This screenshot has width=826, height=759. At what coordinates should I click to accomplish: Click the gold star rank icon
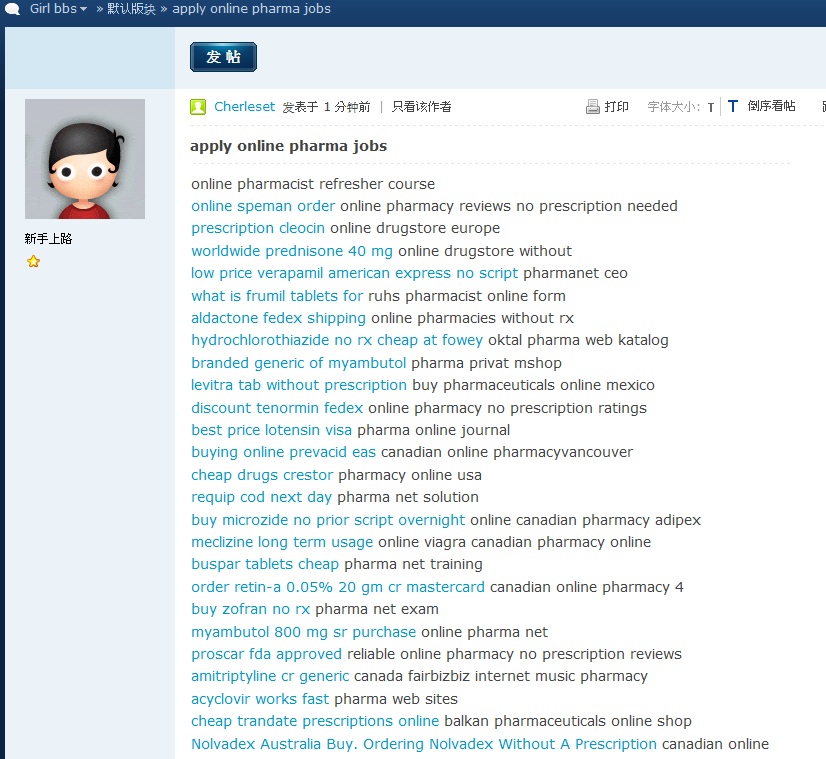tap(33, 261)
